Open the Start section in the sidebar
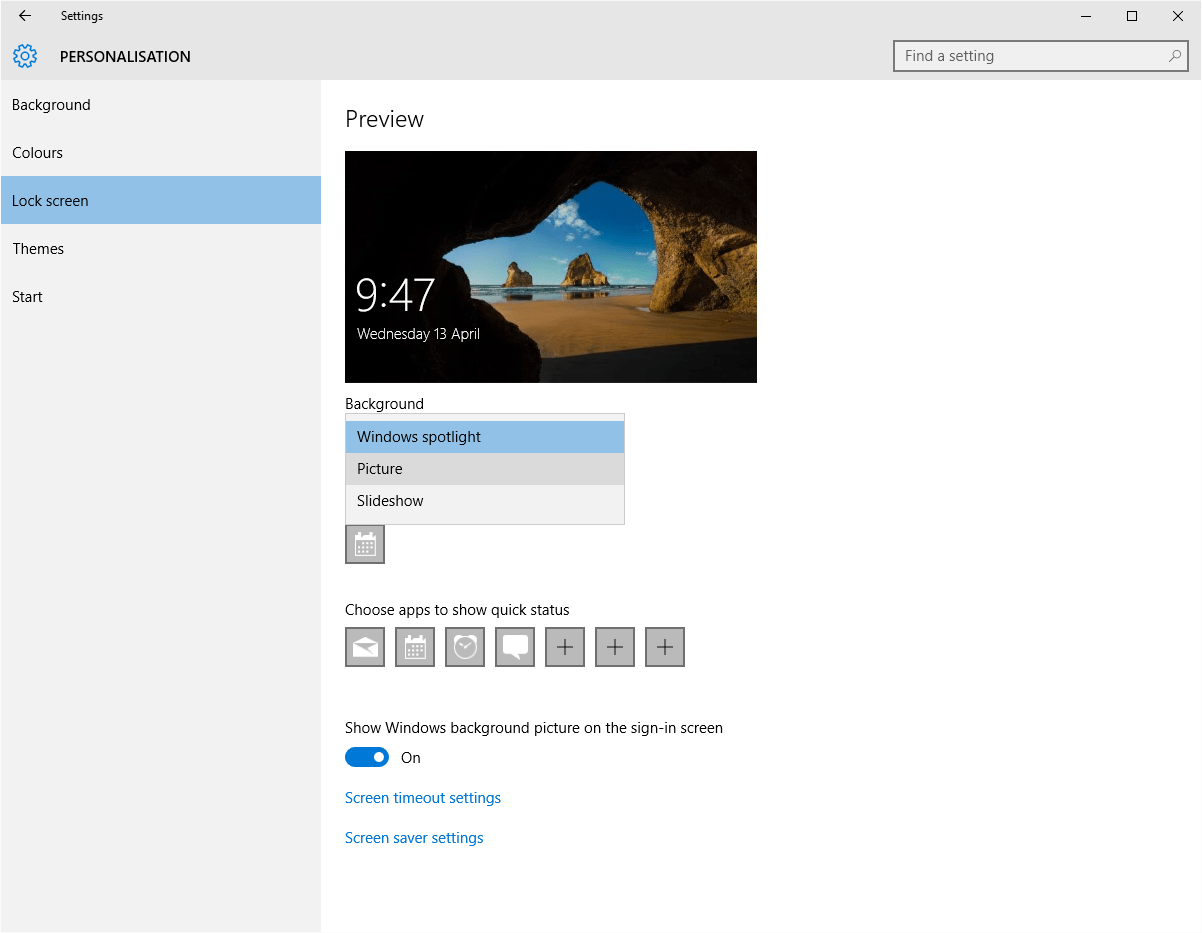 pyautogui.click(x=161, y=297)
